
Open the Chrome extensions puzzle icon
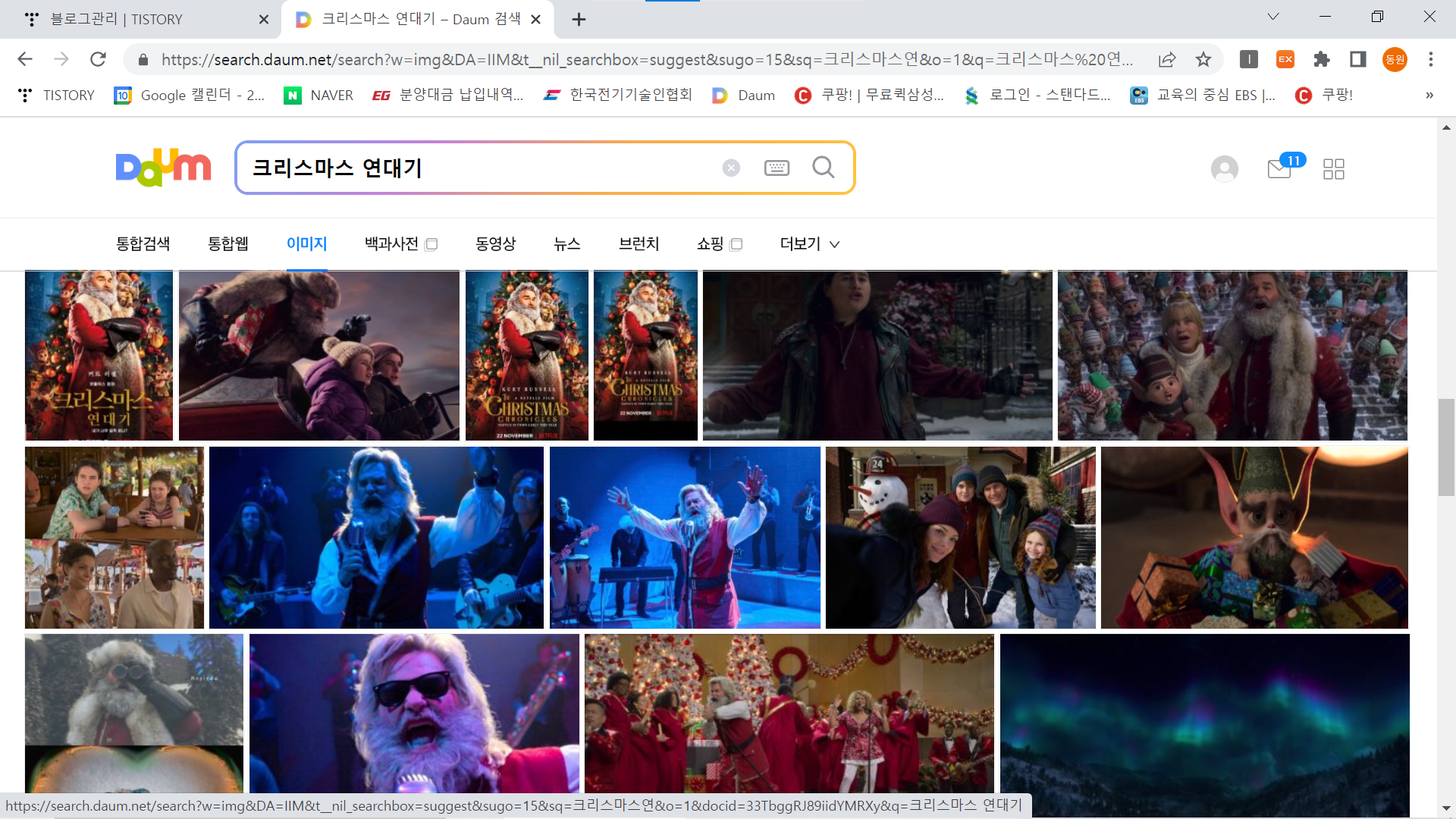point(1322,59)
